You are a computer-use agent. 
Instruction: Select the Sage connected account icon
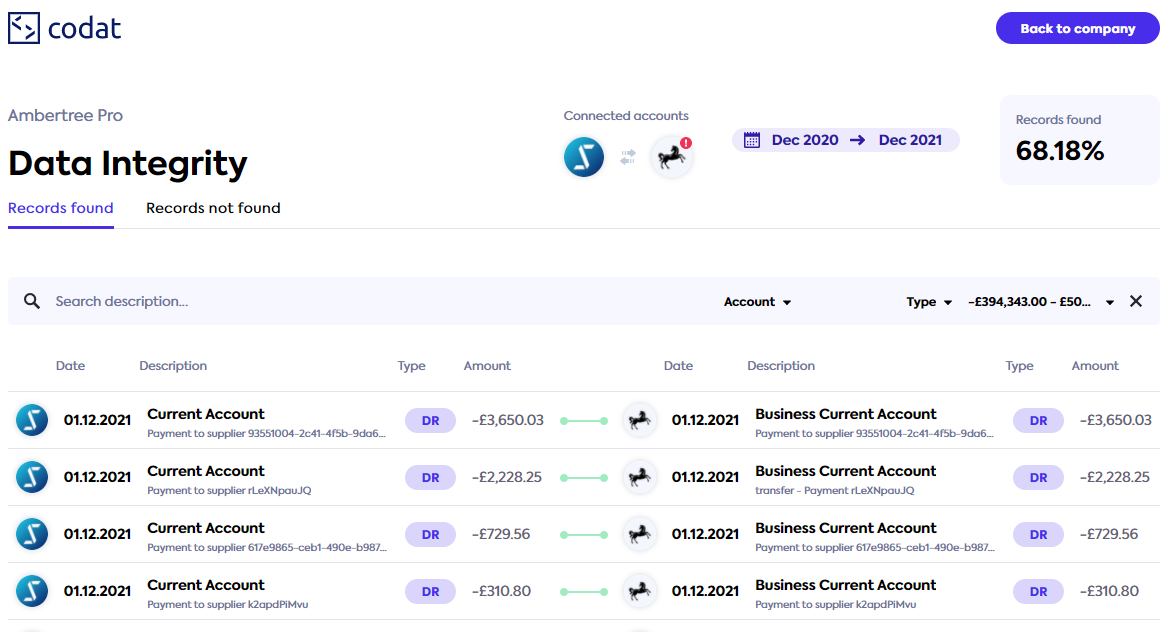(584, 157)
